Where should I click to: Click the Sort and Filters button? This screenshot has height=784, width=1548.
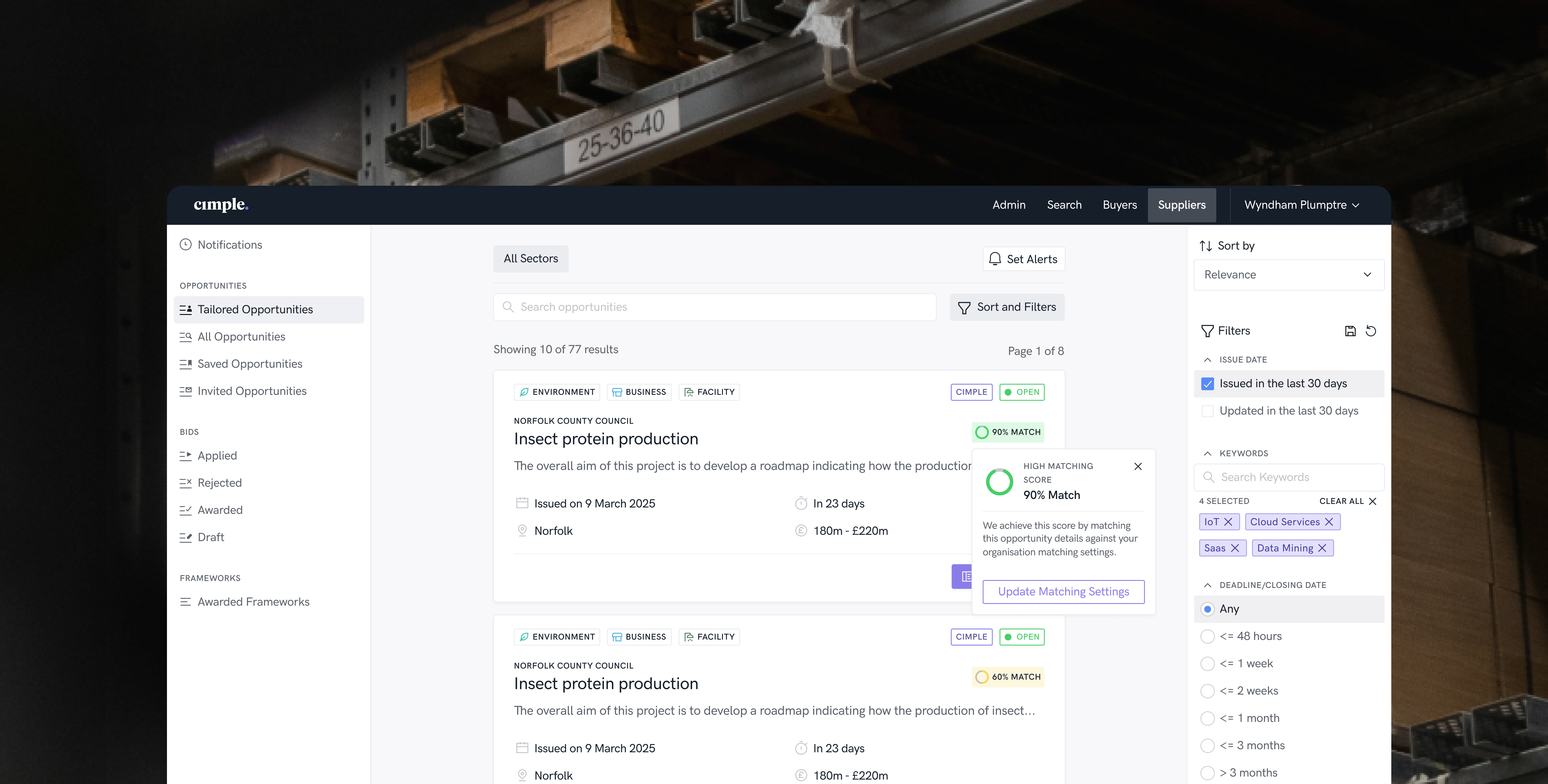[1007, 308]
